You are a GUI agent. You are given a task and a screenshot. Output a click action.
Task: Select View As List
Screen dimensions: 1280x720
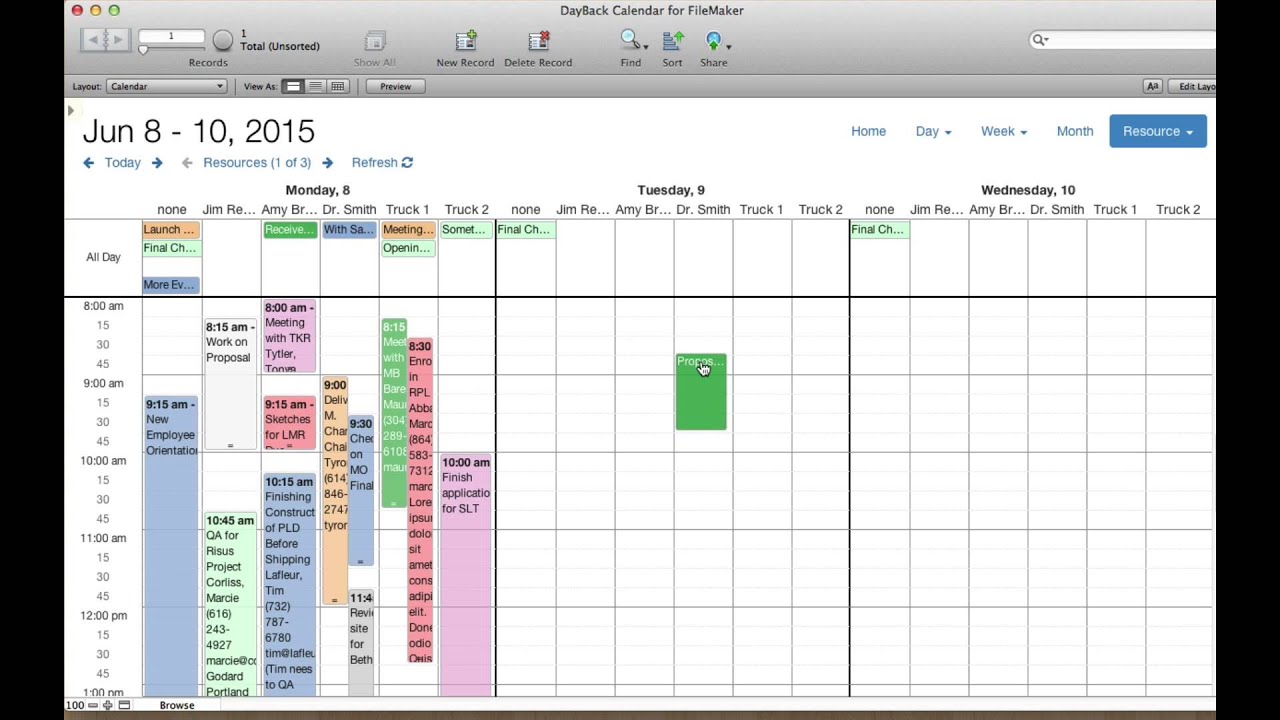(315, 87)
